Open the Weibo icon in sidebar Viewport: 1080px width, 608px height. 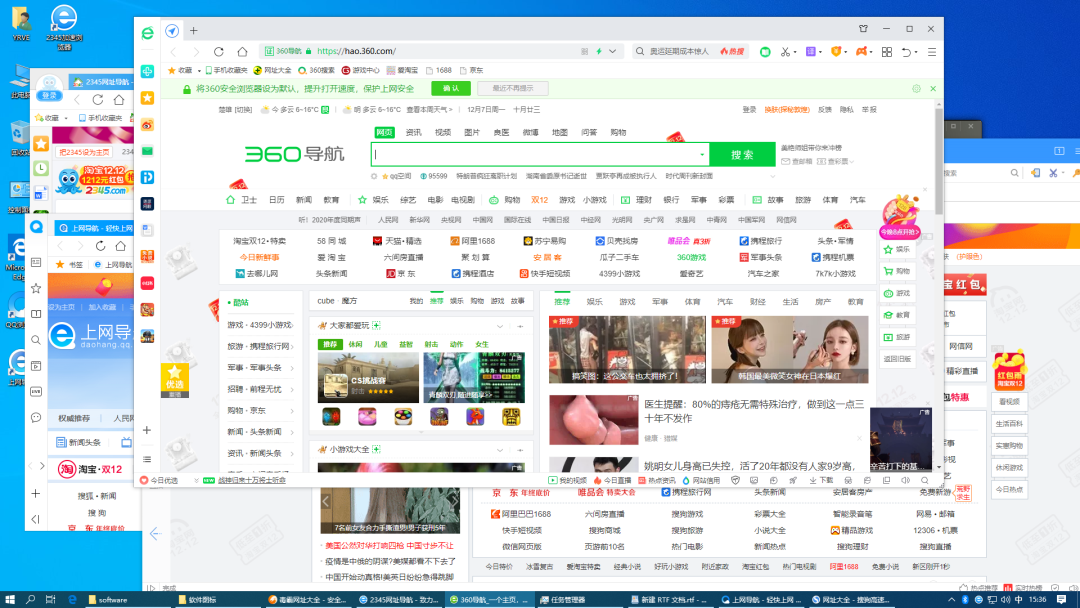147,125
